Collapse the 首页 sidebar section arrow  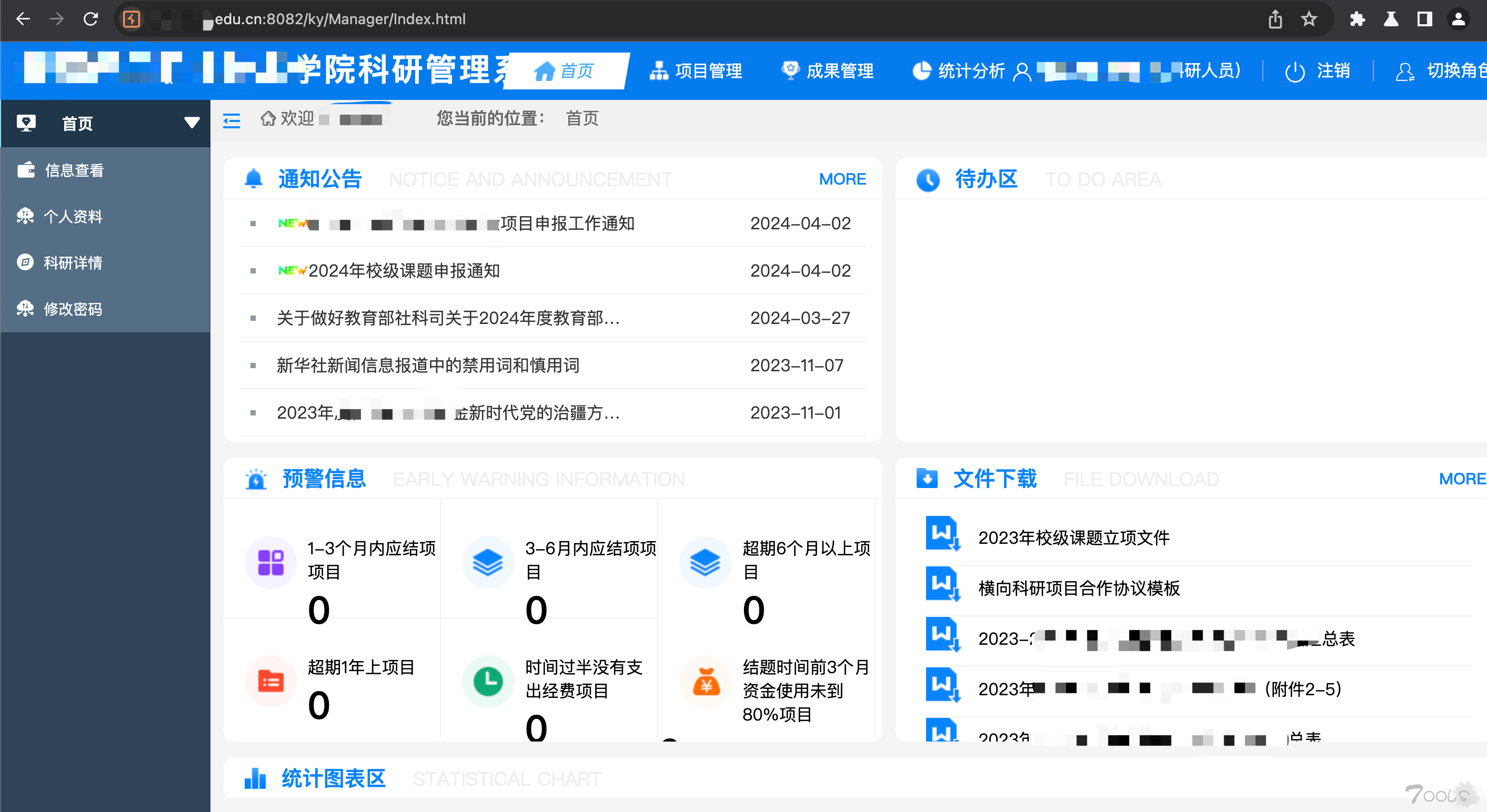click(x=192, y=123)
